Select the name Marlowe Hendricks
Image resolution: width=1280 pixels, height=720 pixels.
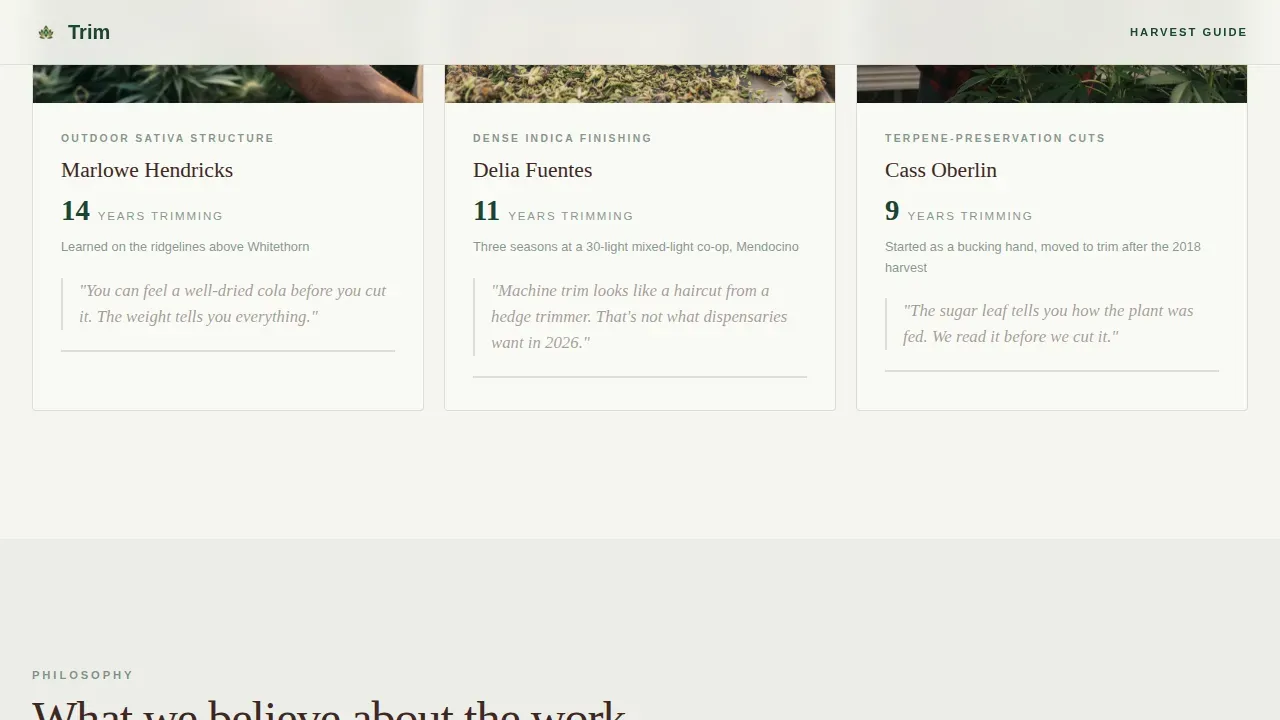point(147,170)
